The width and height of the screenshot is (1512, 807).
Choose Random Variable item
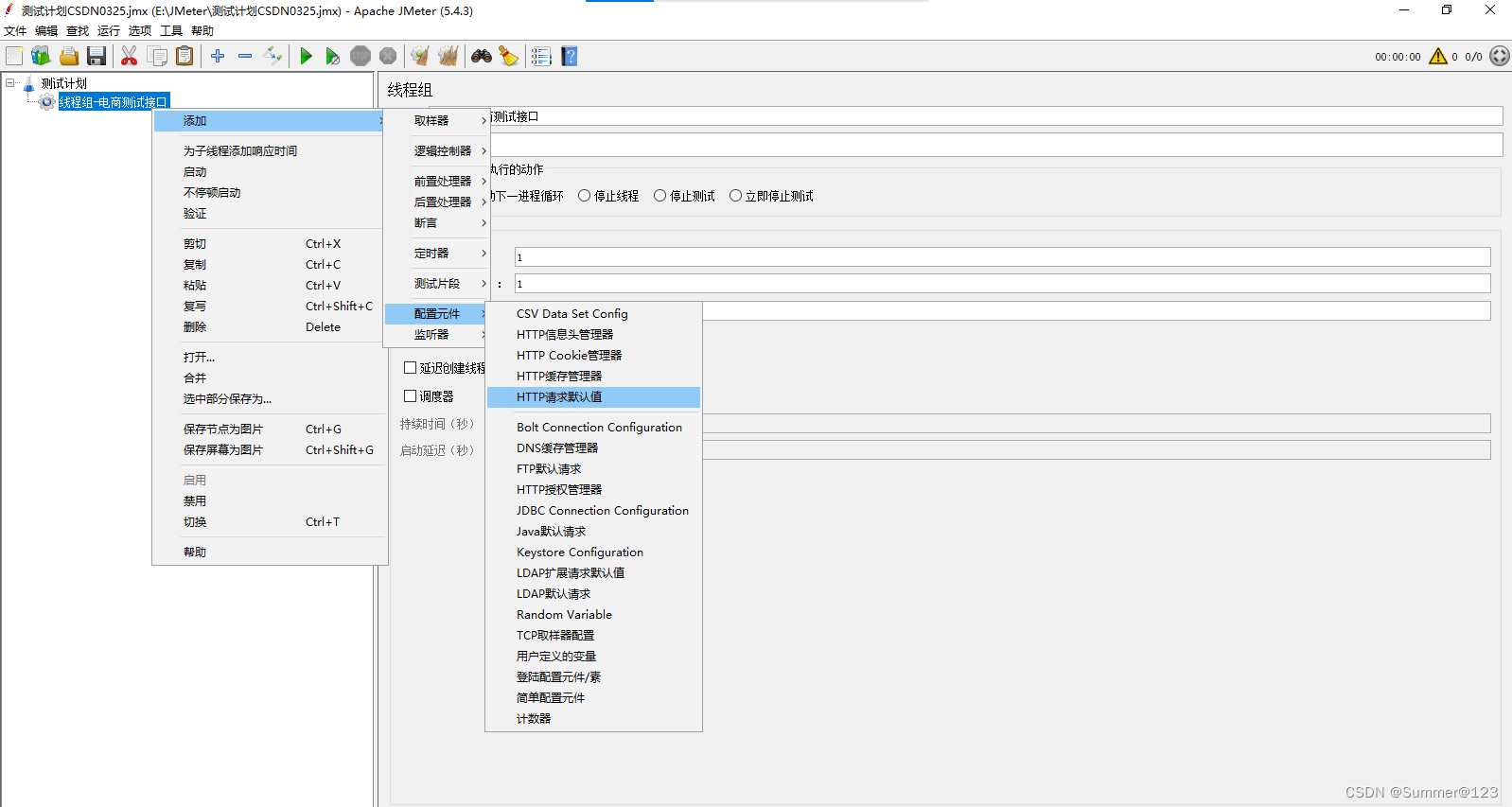[593, 615]
